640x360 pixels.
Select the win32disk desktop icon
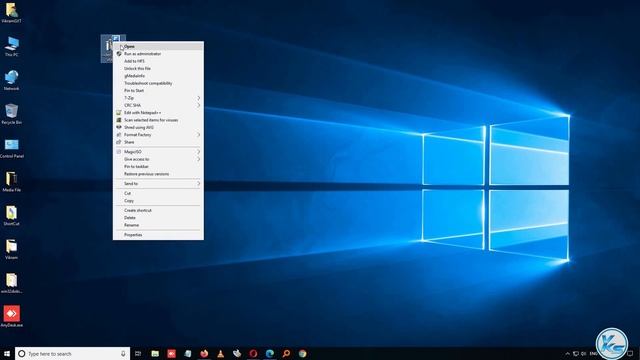(x=11, y=283)
